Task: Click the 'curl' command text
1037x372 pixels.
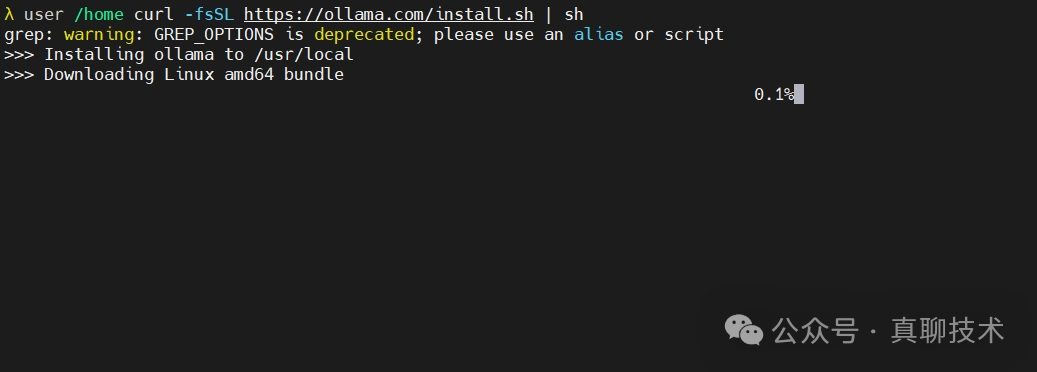Action: coord(154,14)
